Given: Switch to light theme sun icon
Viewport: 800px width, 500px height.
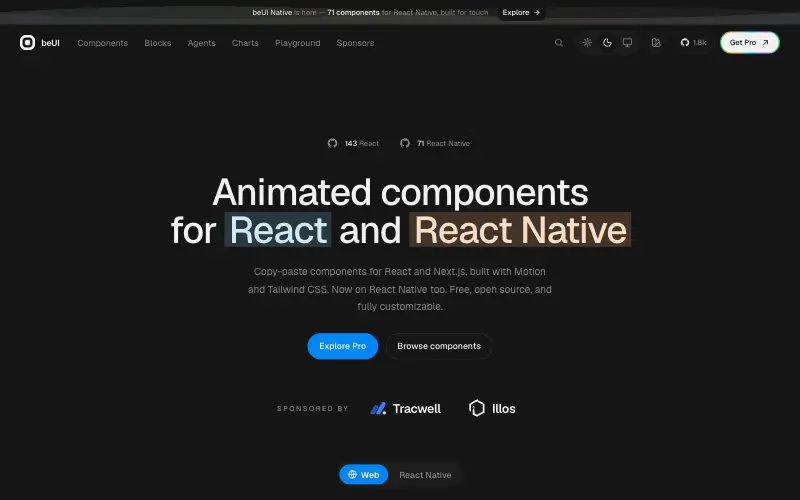Looking at the screenshot, I should coord(587,43).
